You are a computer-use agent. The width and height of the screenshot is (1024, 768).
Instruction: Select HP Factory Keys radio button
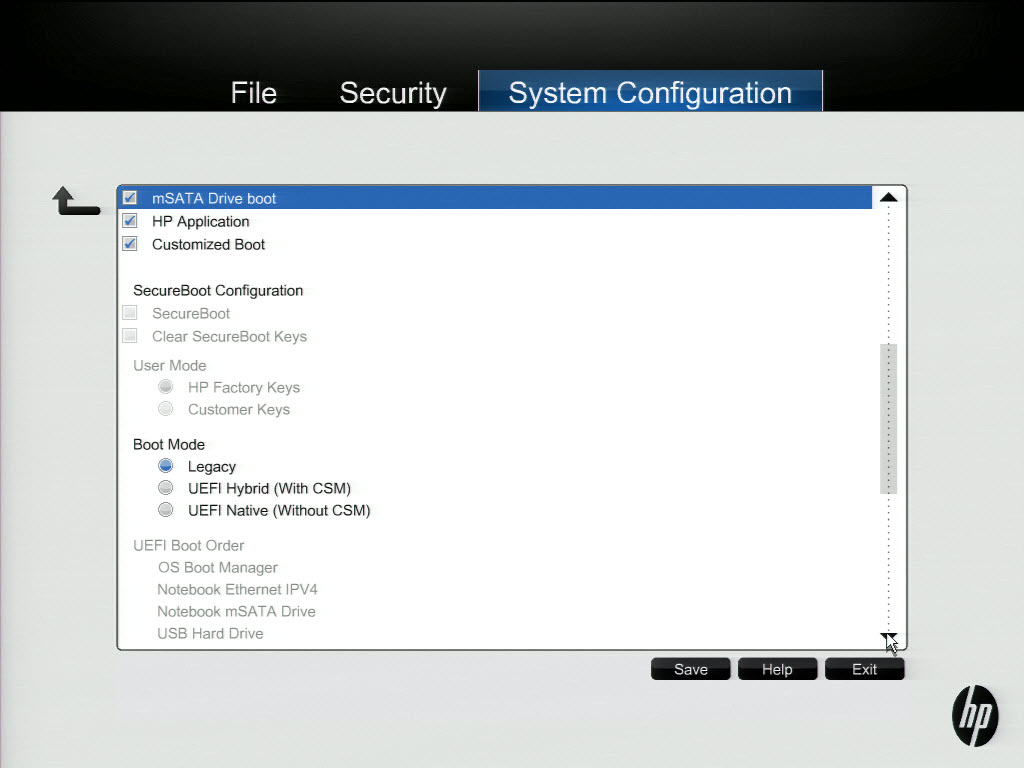coord(166,387)
